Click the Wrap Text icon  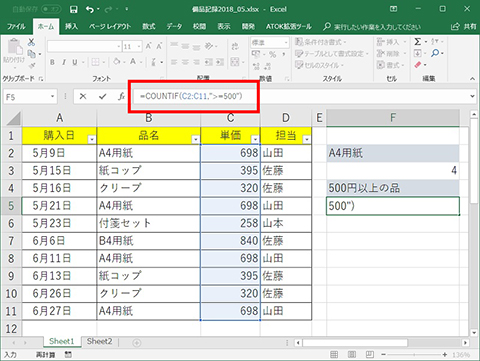pos(235,46)
